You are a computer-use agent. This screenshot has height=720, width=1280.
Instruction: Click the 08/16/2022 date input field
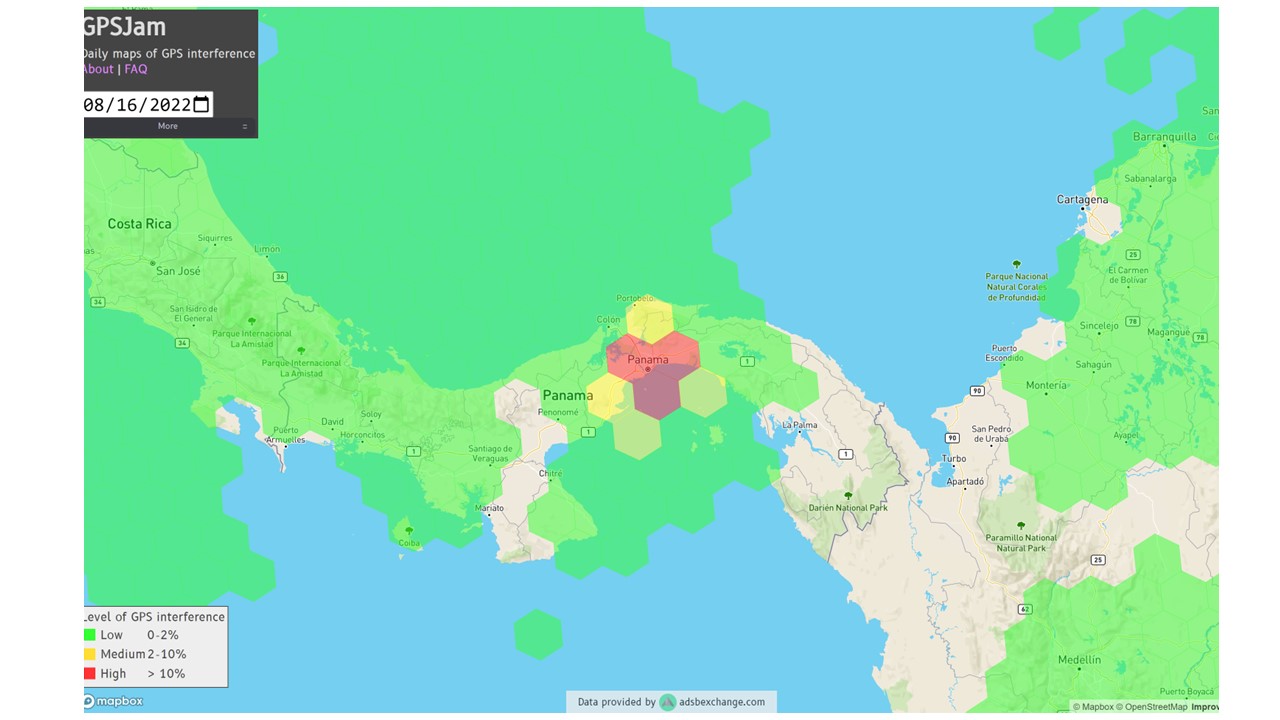140,103
